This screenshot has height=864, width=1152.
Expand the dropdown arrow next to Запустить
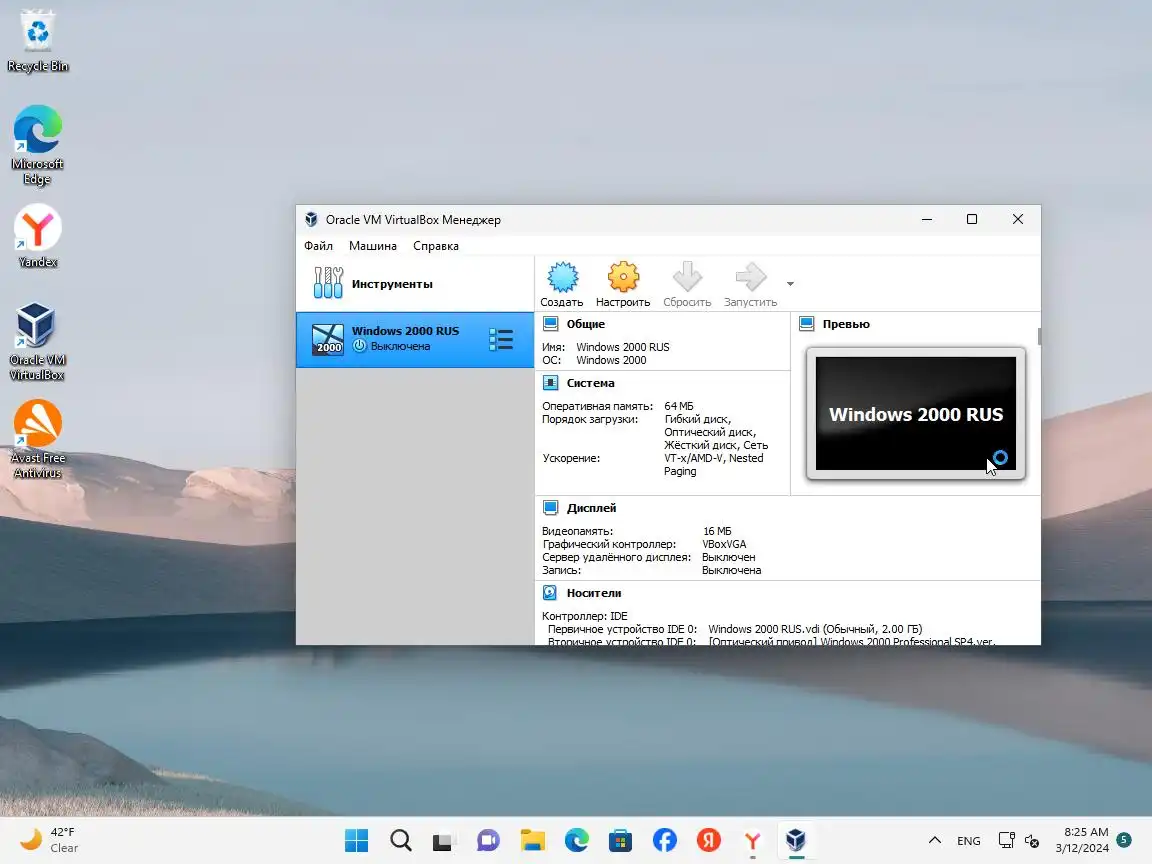click(x=791, y=284)
